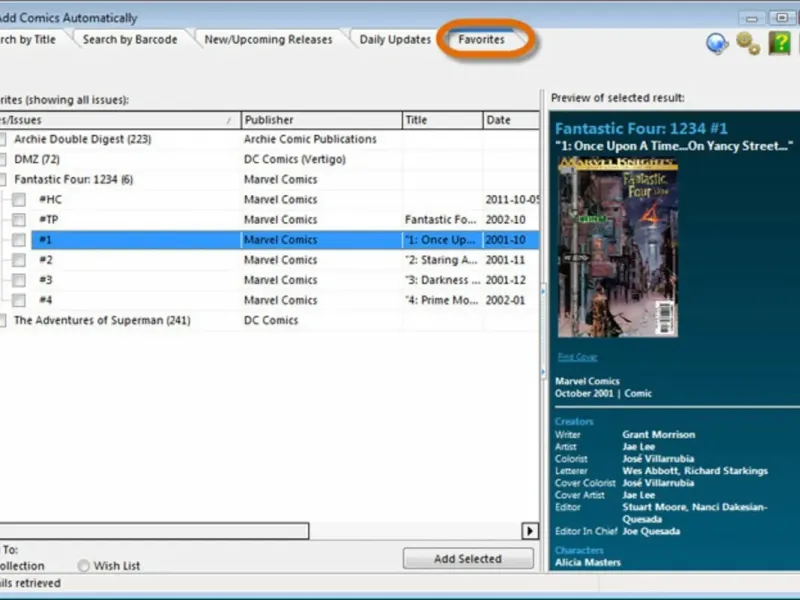Switch to the Favorites tab
The width and height of the screenshot is (800, 600).
(x=481, y=39)
